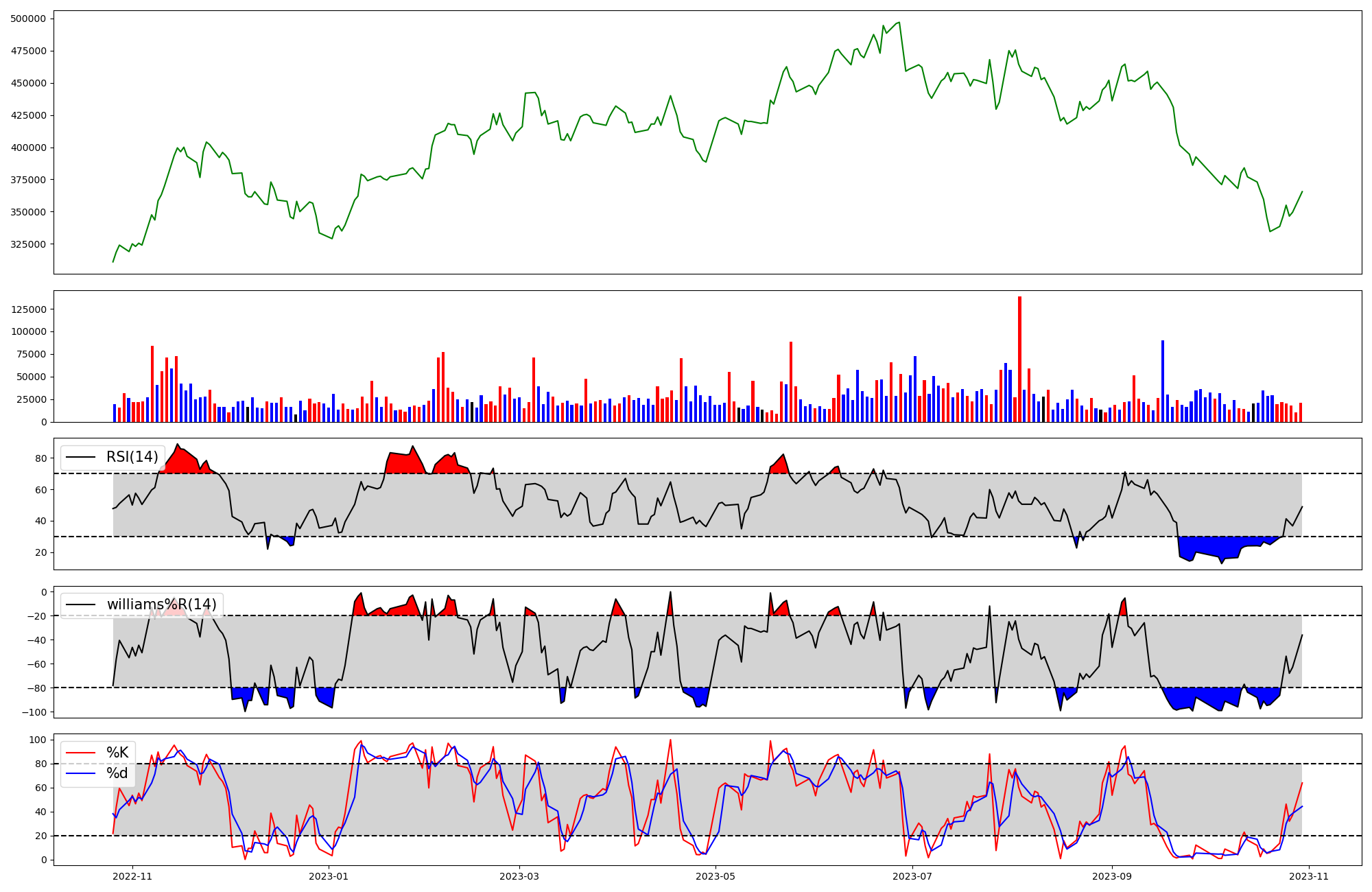Click the 2023-05 x-axis date label
Viewport: 1372px width, 892px height.
pyautogui.click(x=716, y=876)
